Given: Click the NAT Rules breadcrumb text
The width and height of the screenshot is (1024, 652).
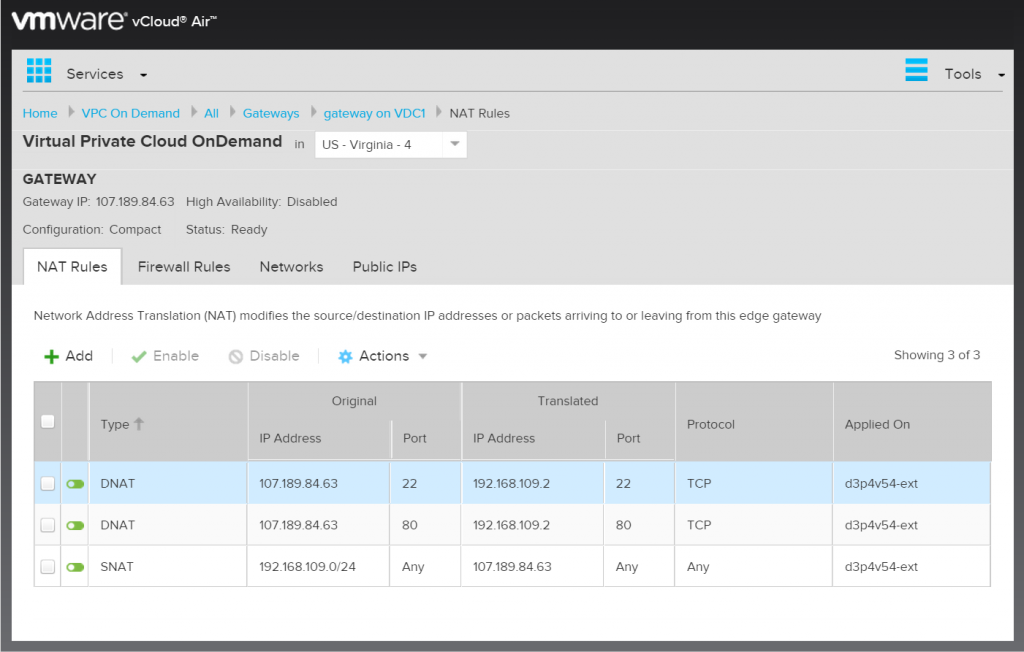Looking at the screenshot, I should 479,113.
